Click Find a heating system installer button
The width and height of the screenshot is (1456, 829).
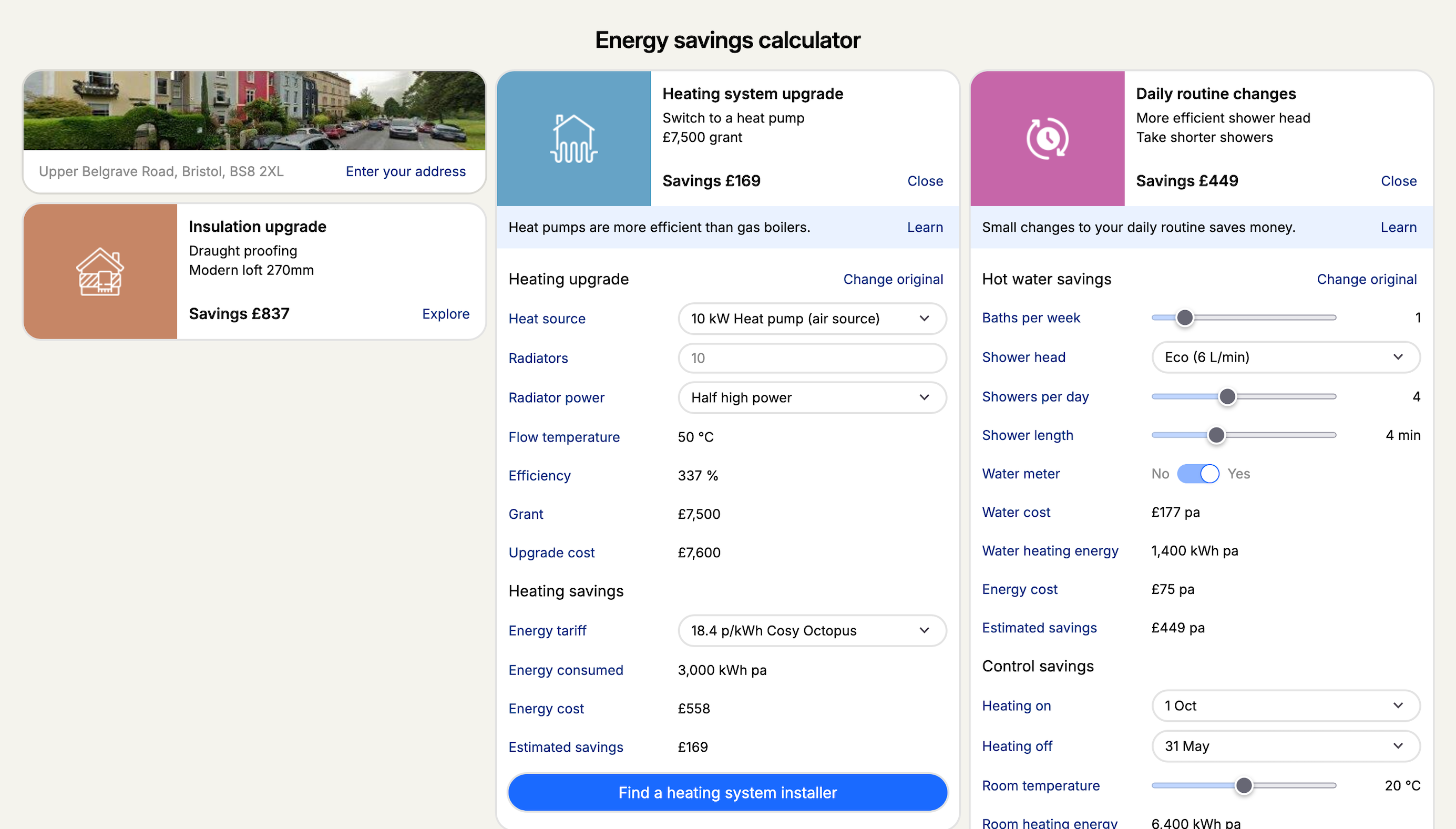click(x=727, y=793)
